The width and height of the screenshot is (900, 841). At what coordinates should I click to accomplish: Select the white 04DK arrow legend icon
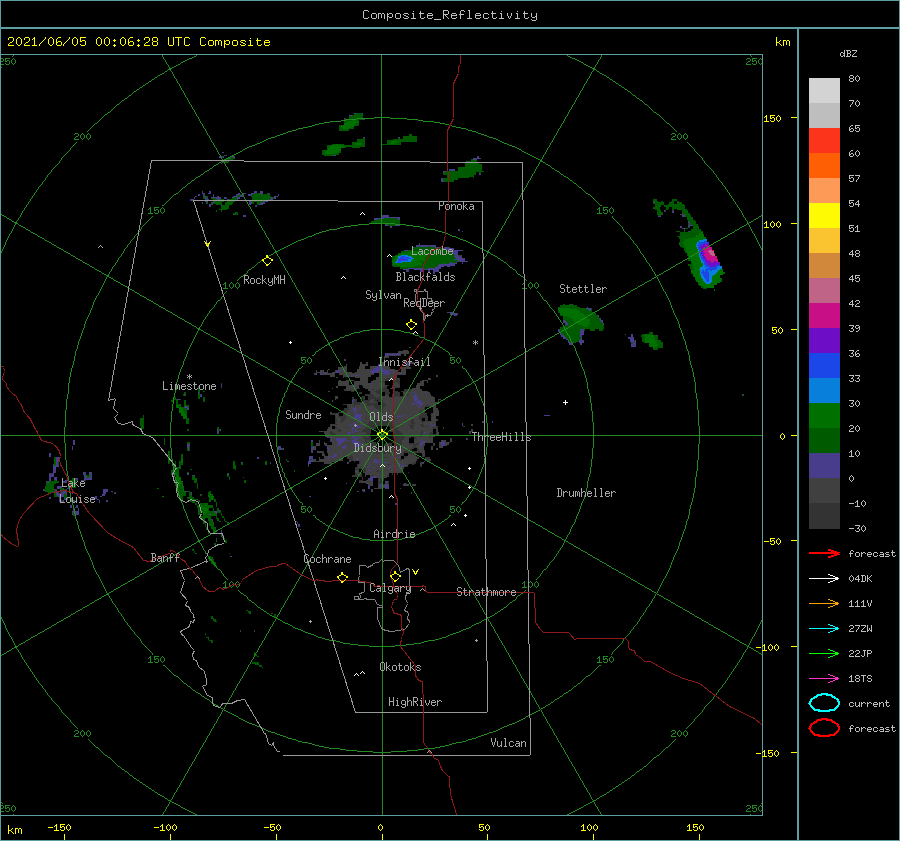click(x=824, y=578)
